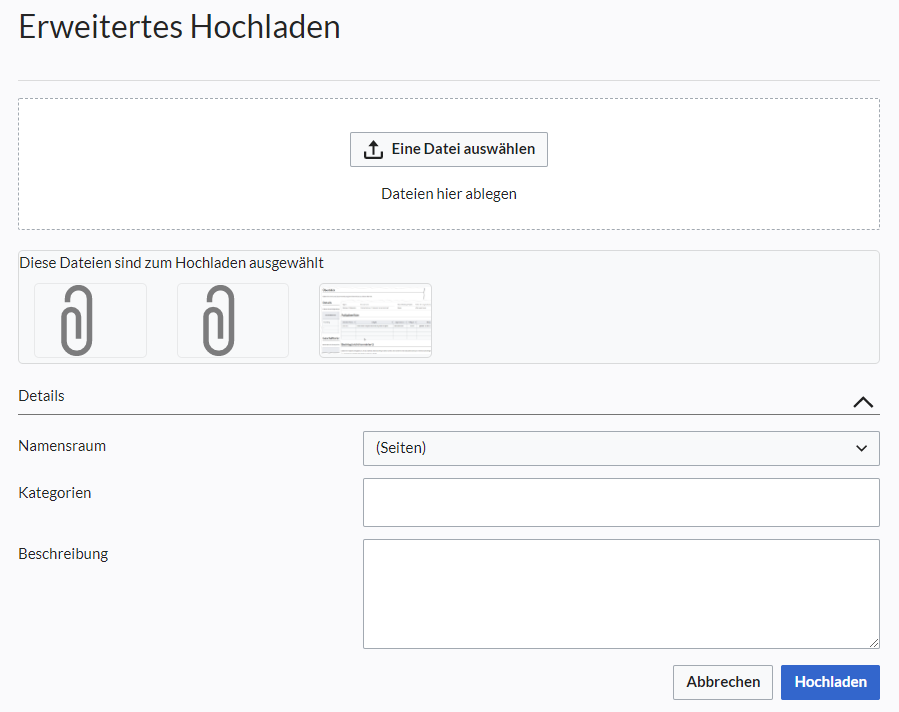Image resolution: width=899 pixels, height=712 pixels.
Task: Click the Beschreibung textarea resize handle
Action: click(874, 643)
